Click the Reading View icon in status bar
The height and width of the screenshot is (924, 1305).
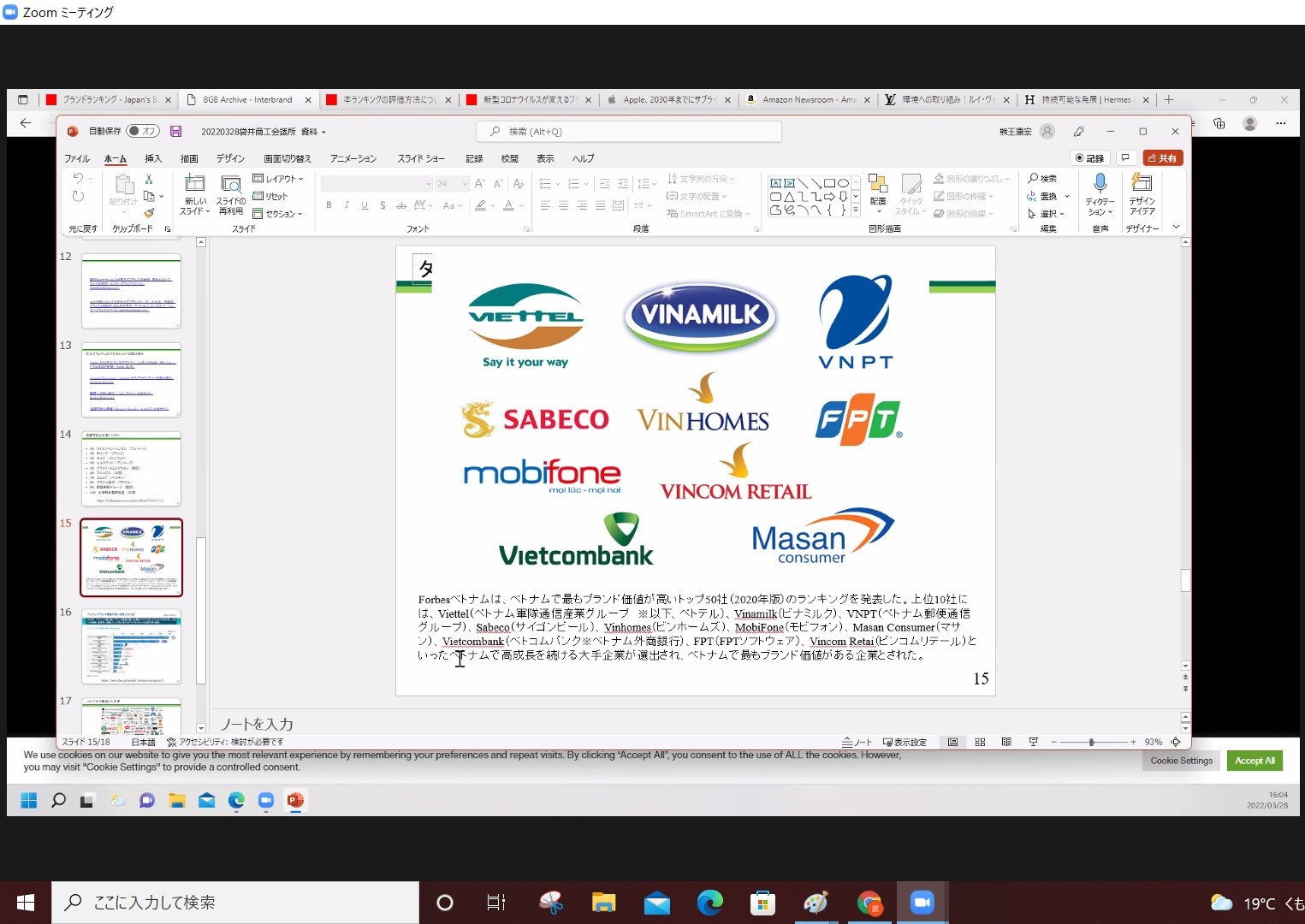click(1006, 742)
